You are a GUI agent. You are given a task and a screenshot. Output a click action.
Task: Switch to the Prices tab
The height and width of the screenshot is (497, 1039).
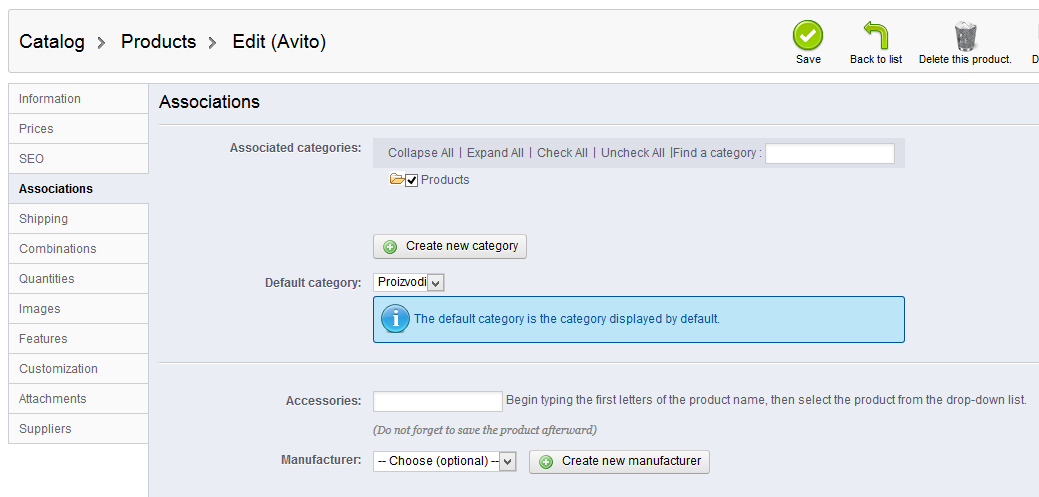coord(78,129)
